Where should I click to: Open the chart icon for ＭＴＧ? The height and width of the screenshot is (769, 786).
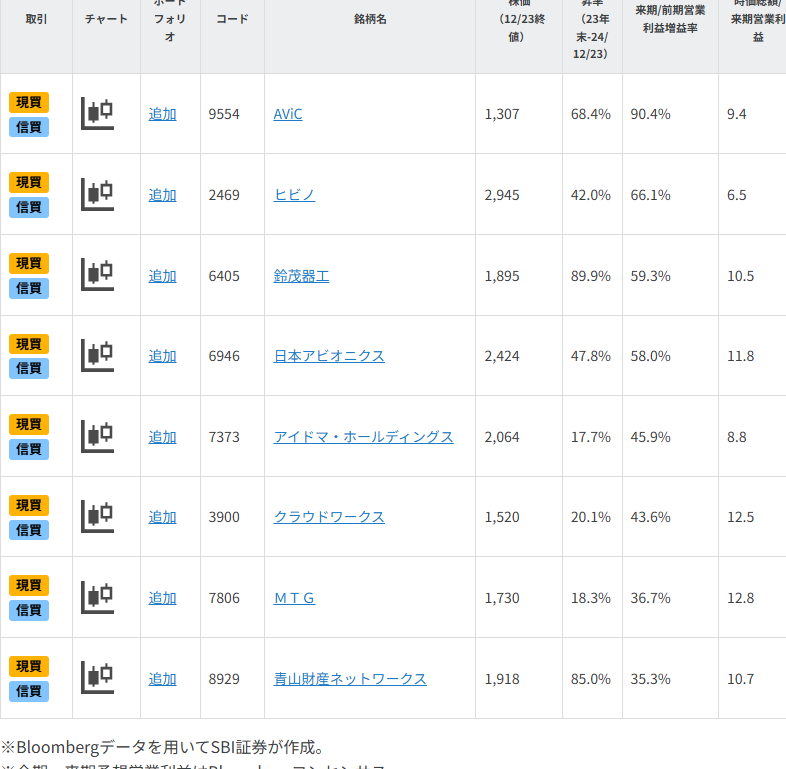(x=97, y=598)
